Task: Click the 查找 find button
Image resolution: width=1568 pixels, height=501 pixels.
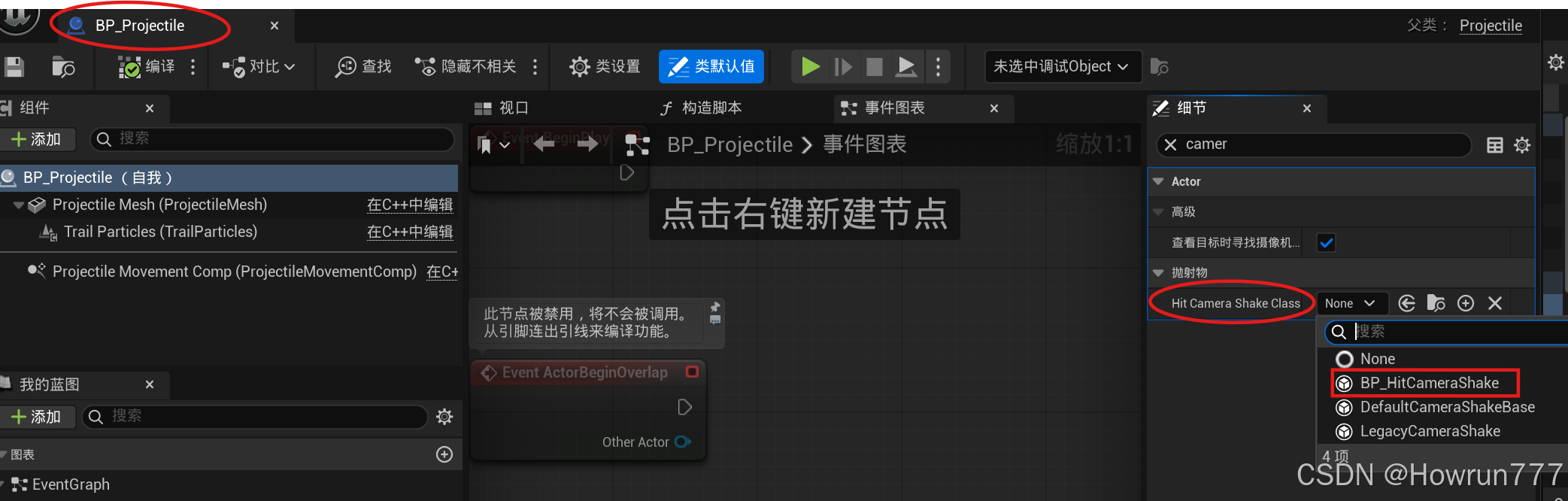Action: pos(363,67)
